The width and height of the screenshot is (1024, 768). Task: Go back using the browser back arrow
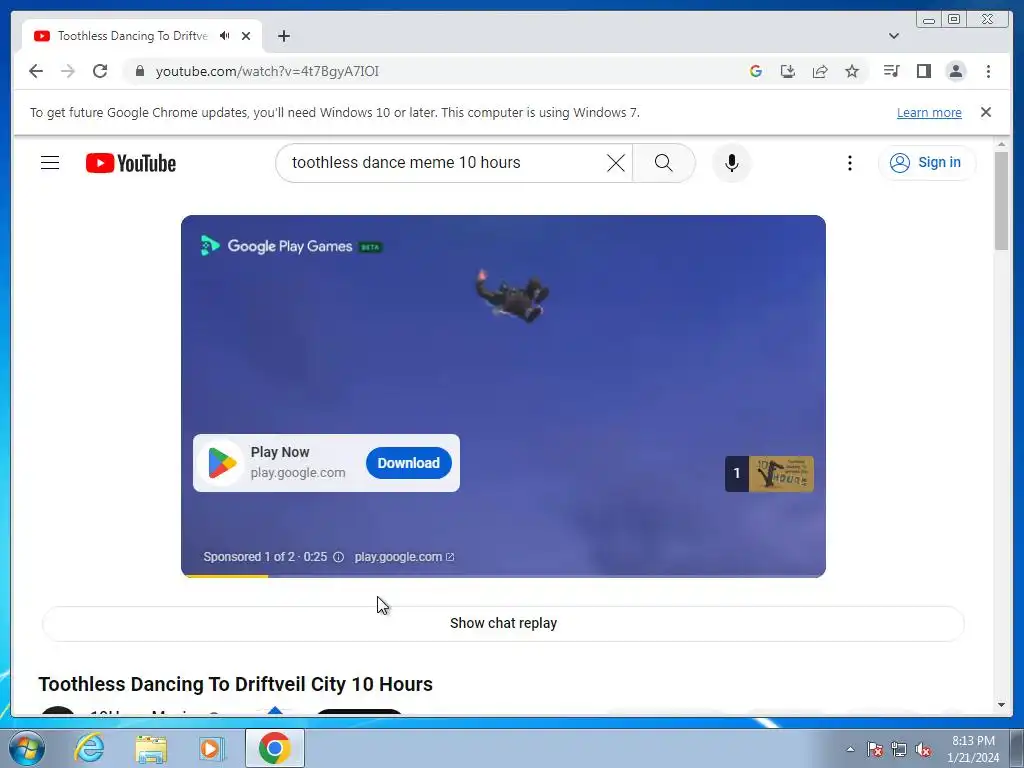pos(36,71)
